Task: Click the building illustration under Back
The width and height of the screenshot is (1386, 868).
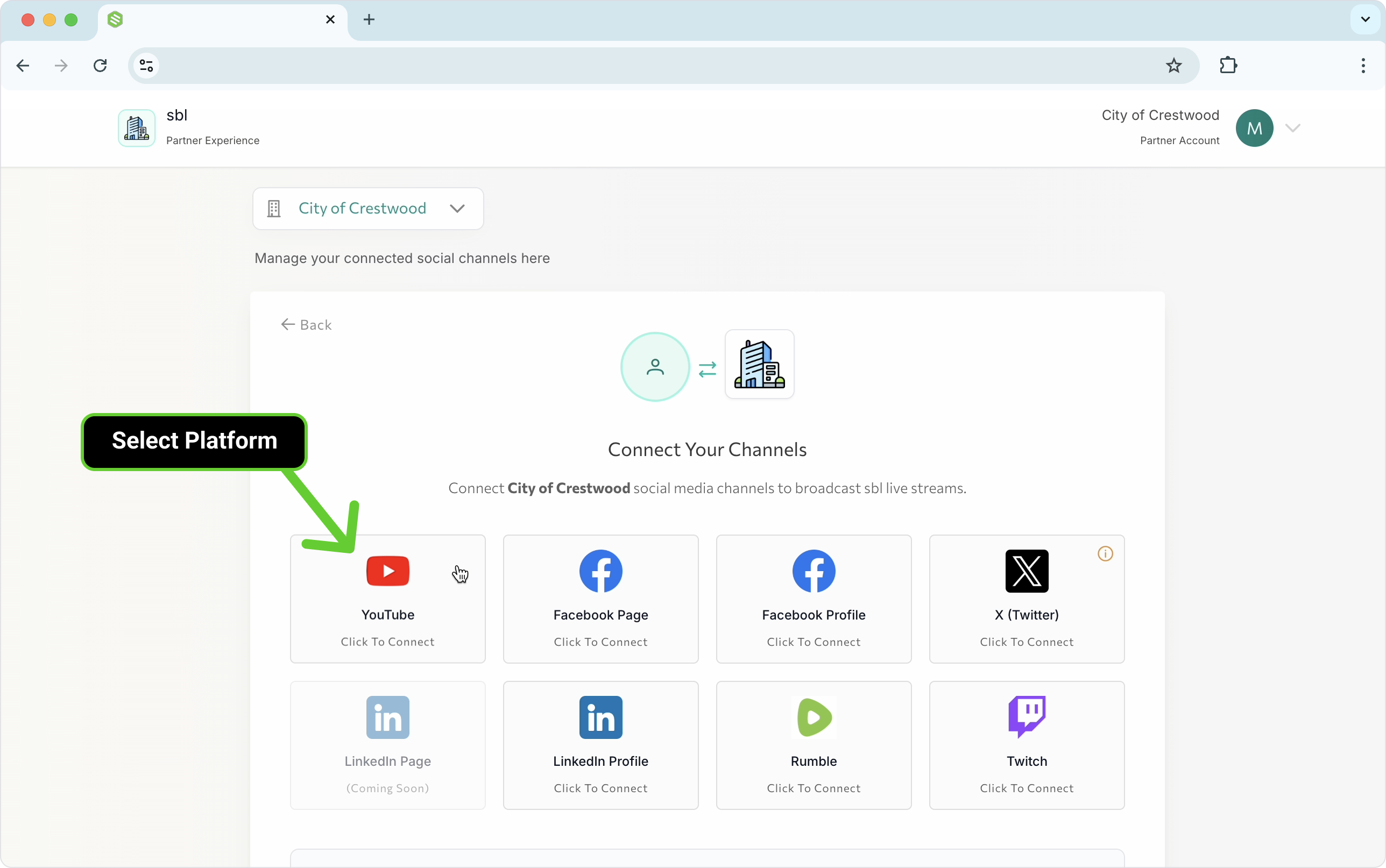Action: click(760, 364)
